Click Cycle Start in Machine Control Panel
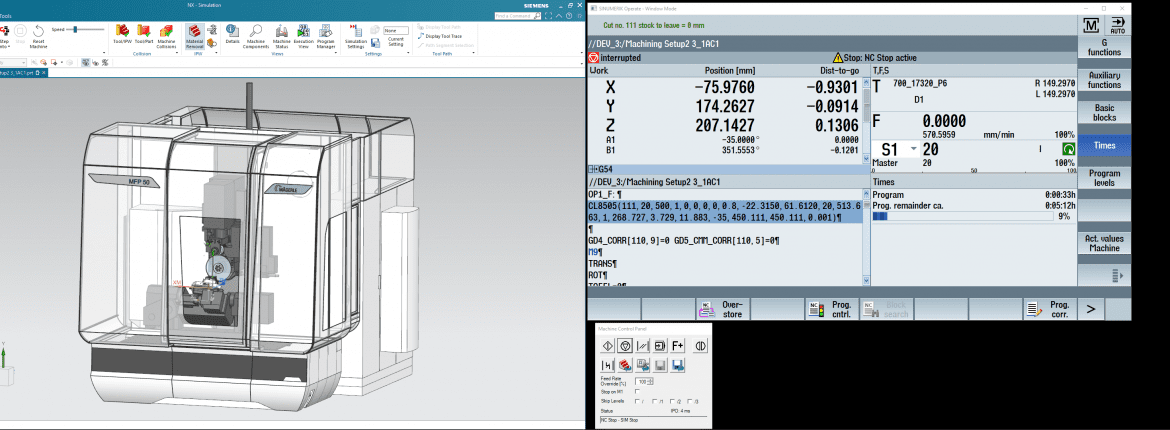 [607, 346]
